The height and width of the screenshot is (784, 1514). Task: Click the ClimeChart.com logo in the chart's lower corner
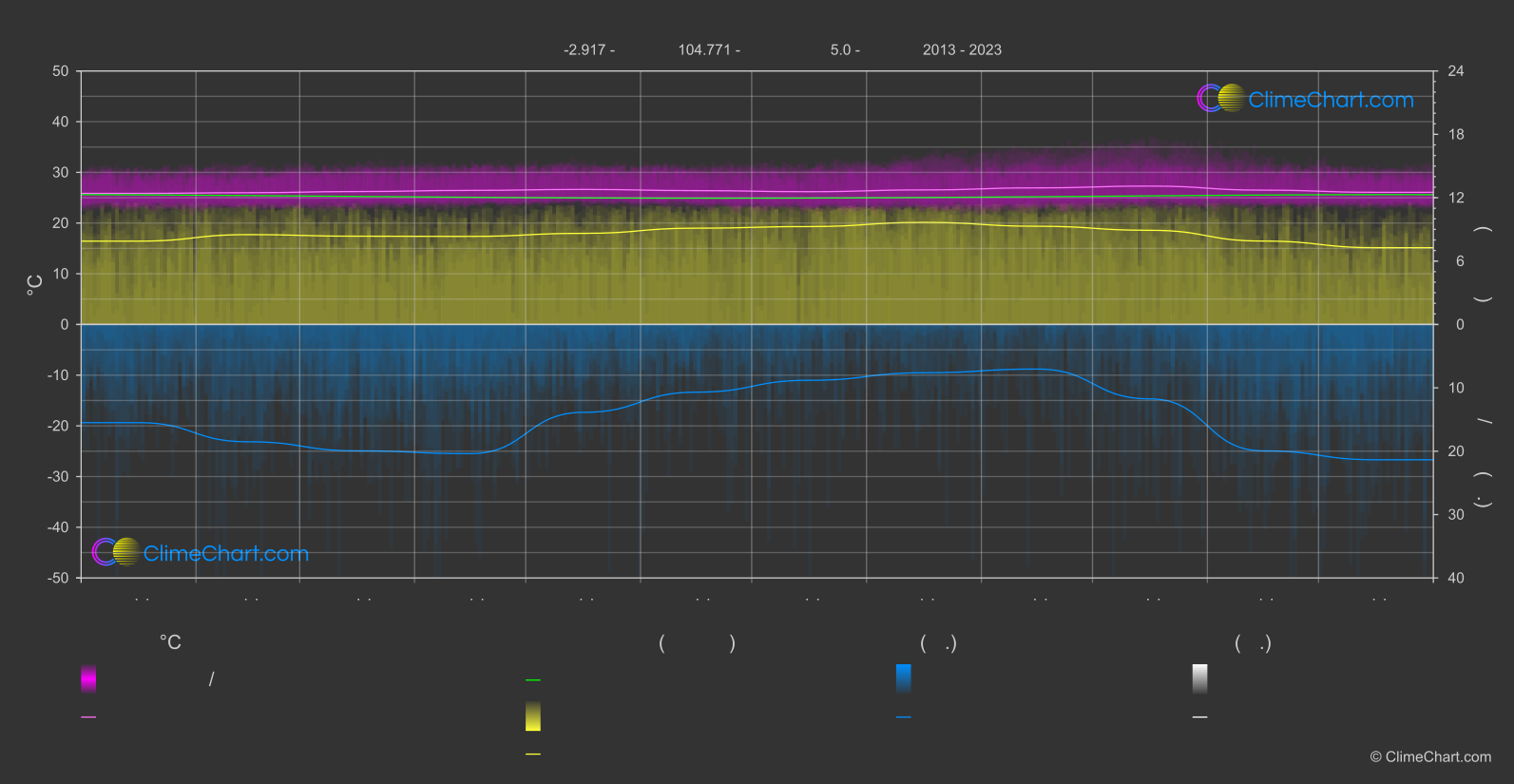tap(201, 552)
